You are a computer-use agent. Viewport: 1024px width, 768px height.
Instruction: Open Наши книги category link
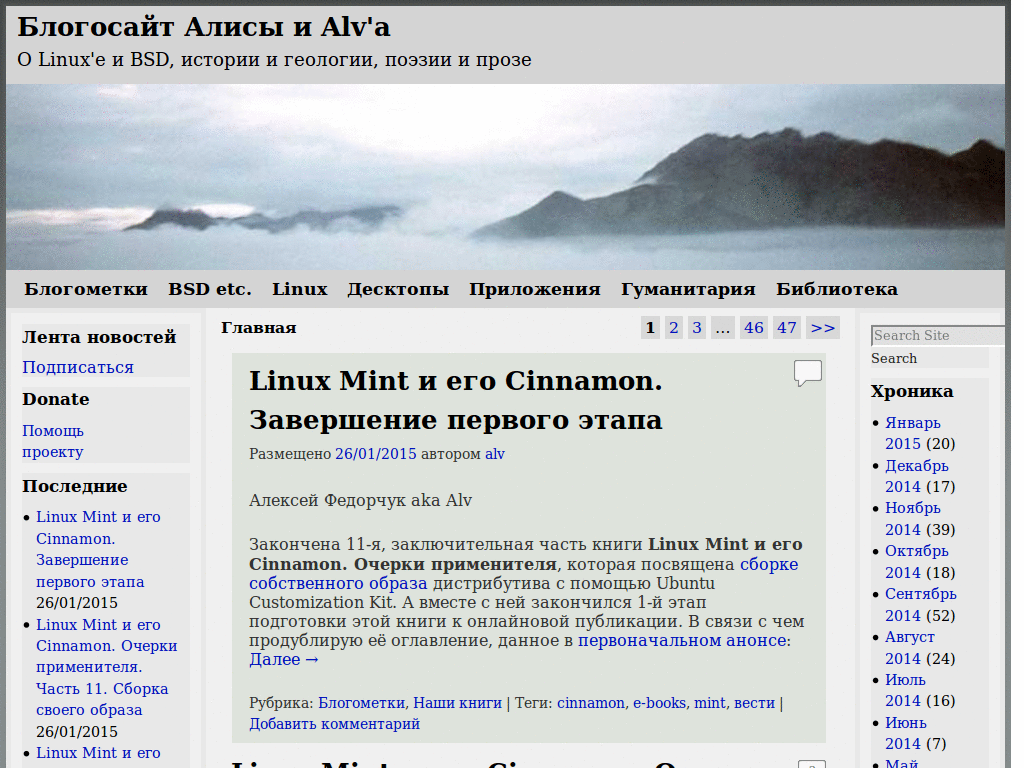457,703
